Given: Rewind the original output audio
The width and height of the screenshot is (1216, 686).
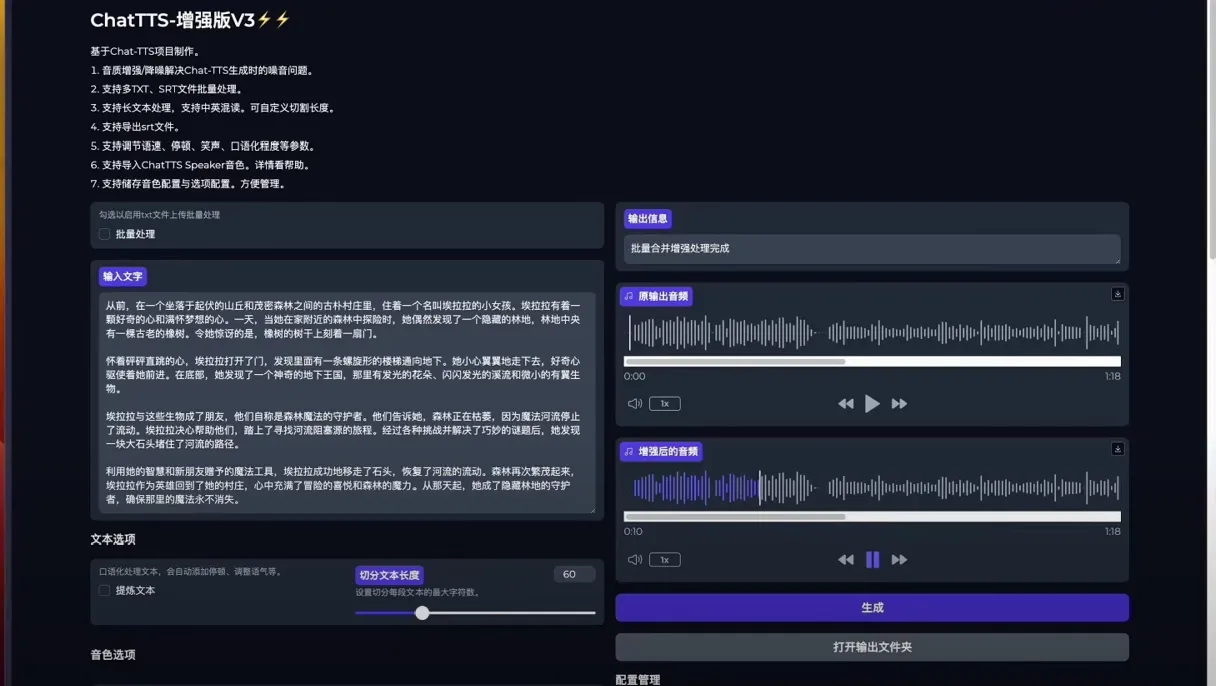Looking at the screenshot, I should tap(846, 404).
